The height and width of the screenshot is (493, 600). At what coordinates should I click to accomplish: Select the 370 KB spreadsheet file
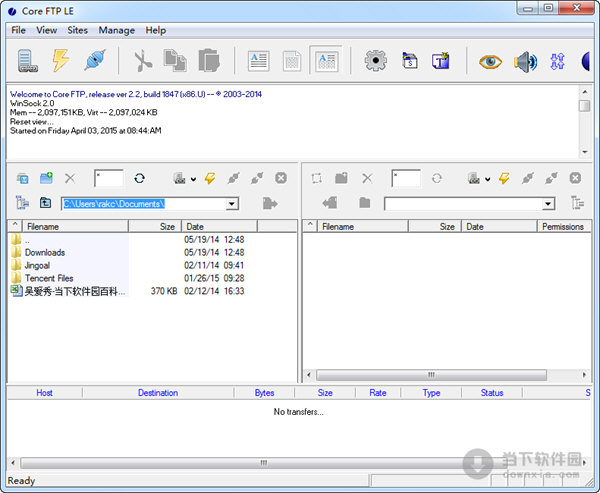tap(75, 291)
